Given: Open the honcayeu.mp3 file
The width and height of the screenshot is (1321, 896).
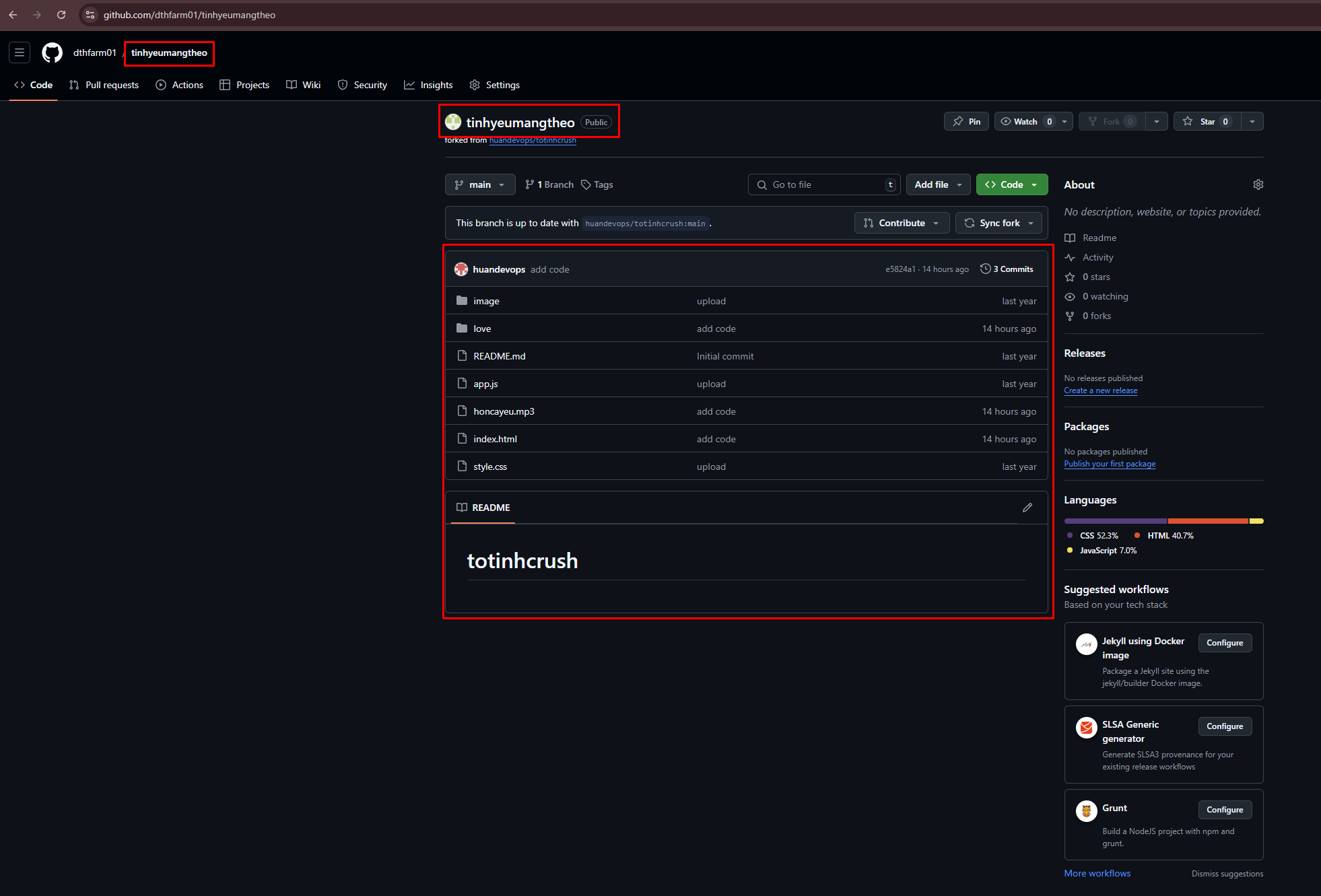Looking at the screenshot, I should 504,411.
